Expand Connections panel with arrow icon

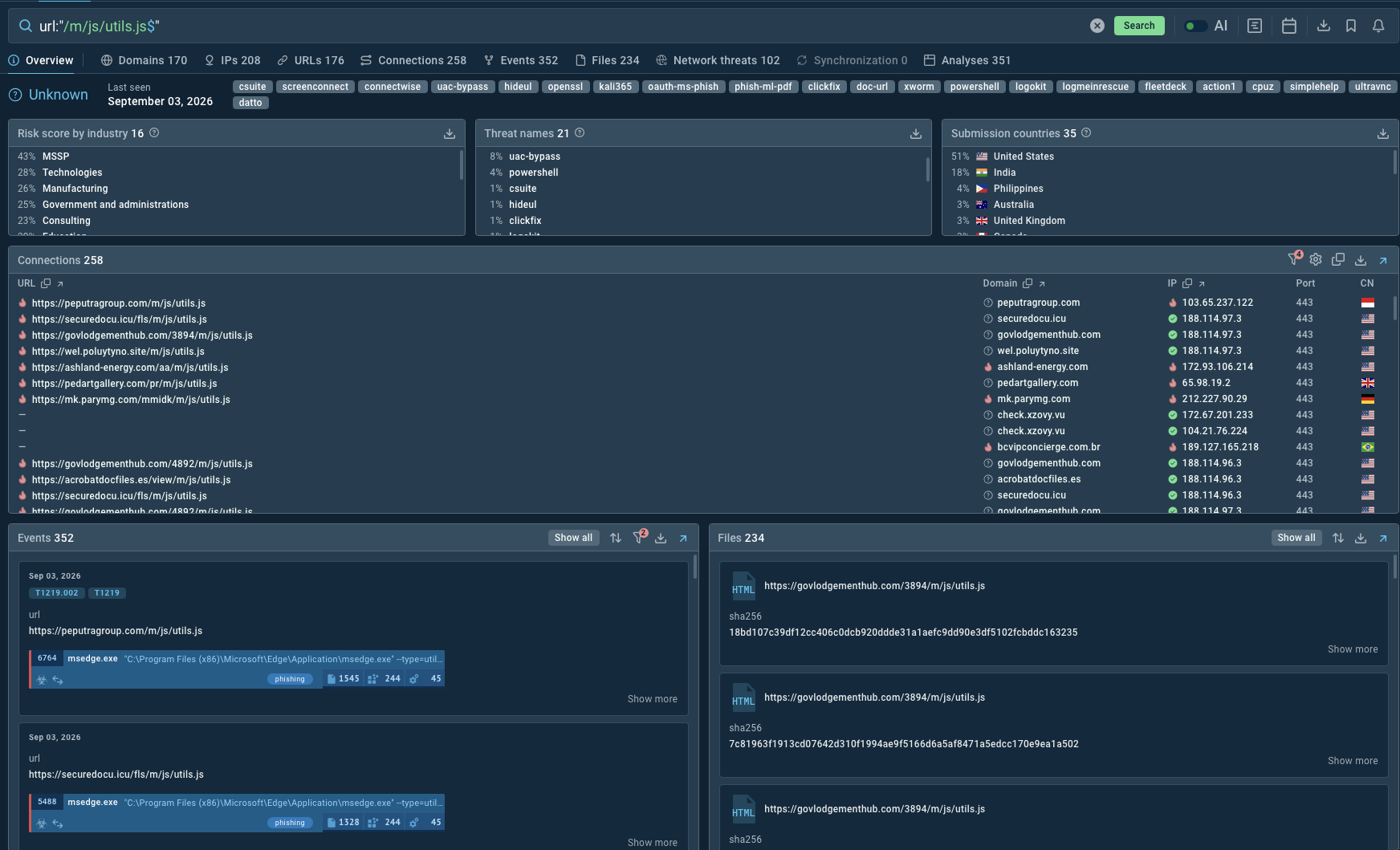tap(1383, 260)
